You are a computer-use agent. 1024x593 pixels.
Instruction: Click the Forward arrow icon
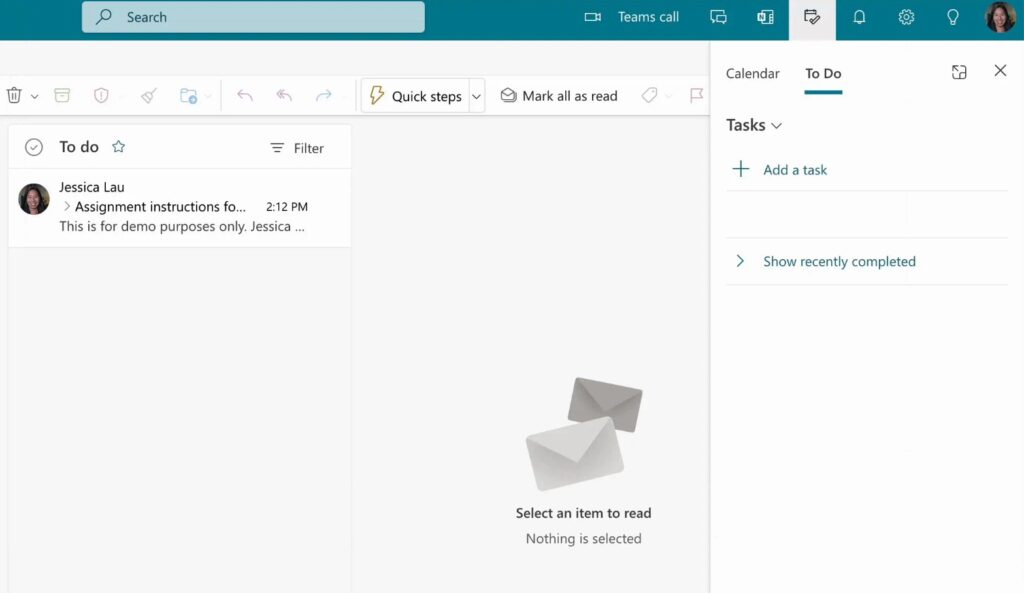point(324,95)
